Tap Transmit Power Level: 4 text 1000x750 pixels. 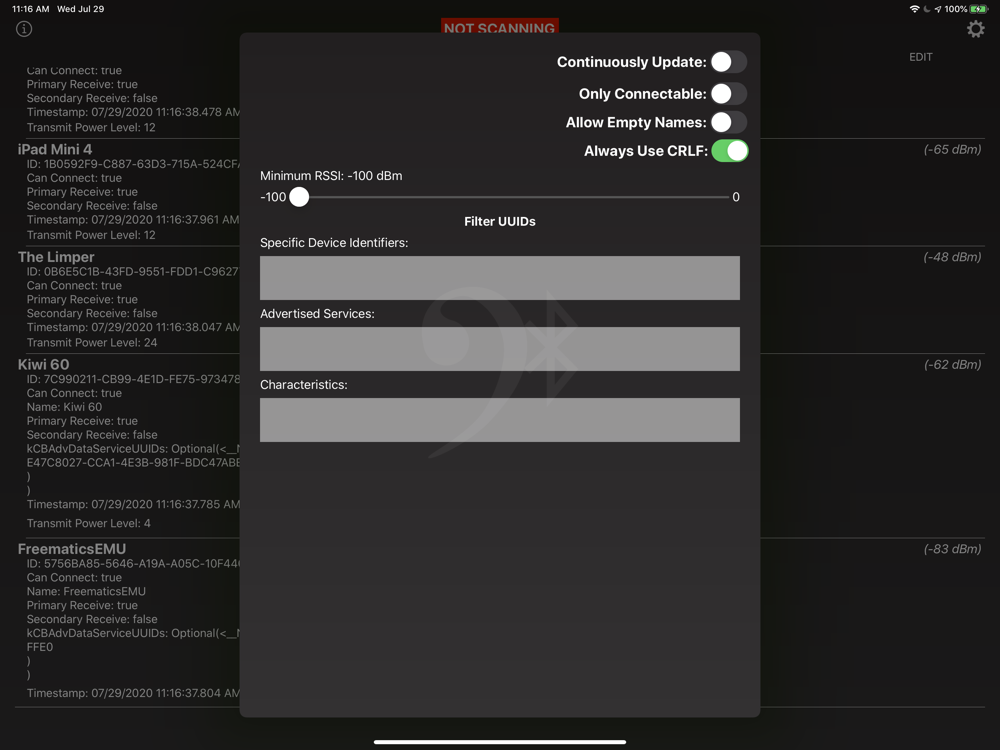[89, 524]
